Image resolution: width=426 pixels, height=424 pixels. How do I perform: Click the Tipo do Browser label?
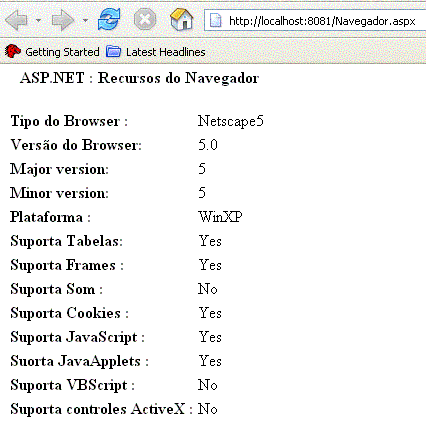[69, 121]
